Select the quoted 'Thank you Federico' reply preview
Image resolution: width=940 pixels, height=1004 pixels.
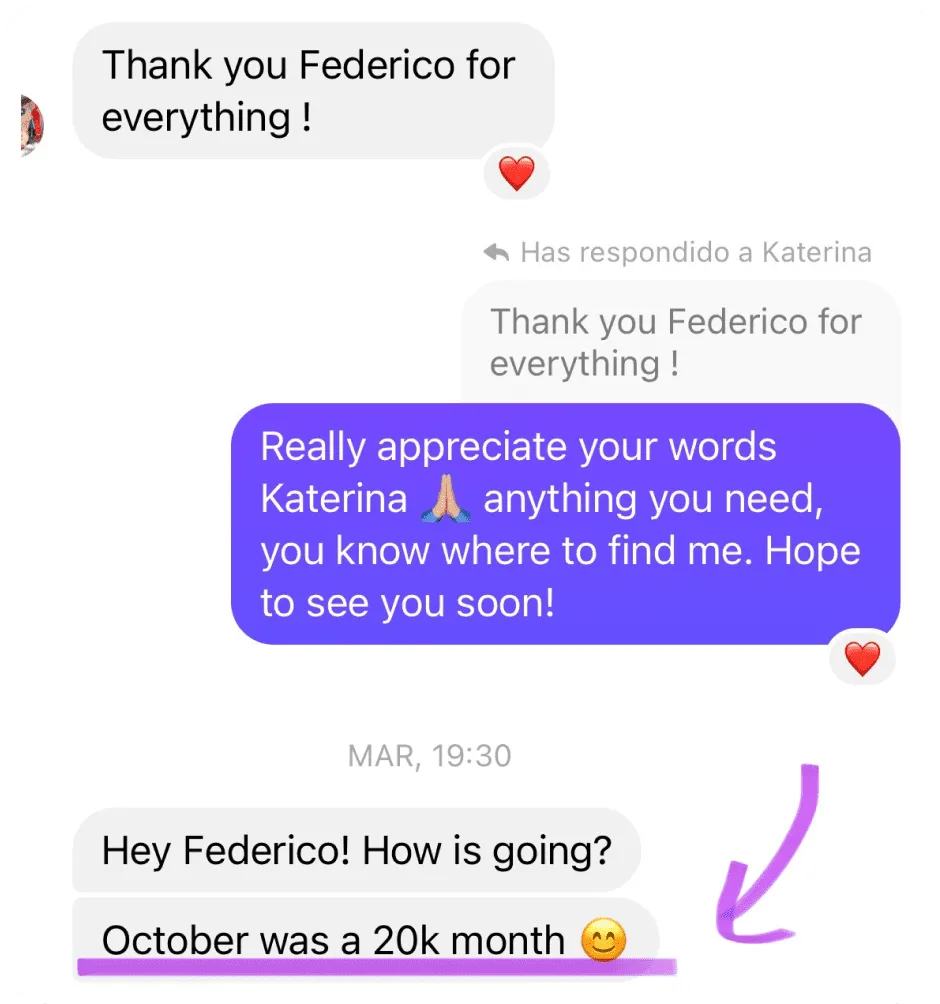click(681, 342)
